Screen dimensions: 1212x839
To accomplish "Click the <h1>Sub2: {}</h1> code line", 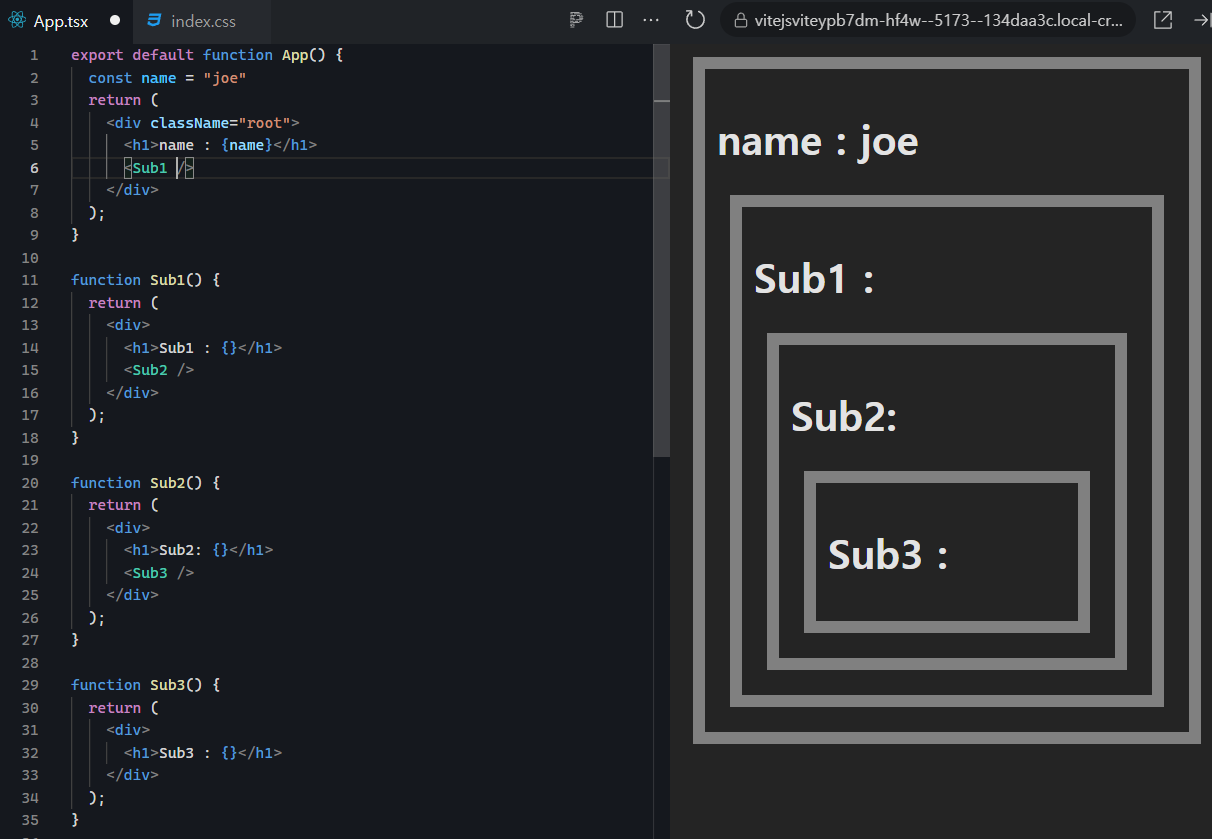I will coord(198,550).
